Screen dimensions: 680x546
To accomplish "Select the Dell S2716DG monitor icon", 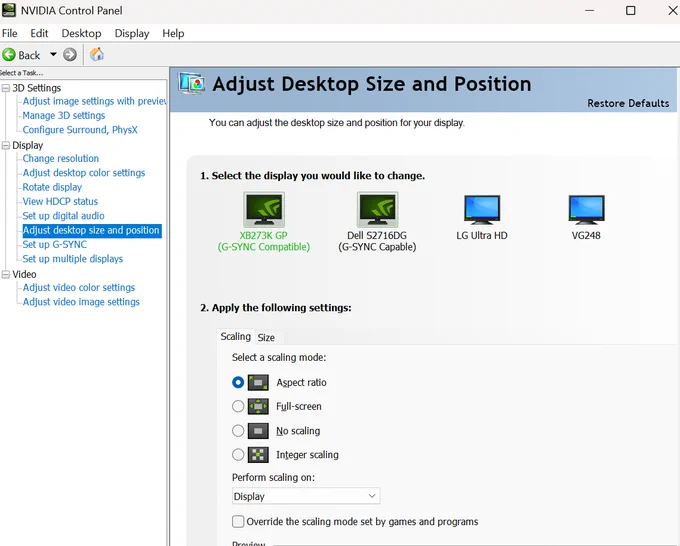I will click(x=377, y=209).
